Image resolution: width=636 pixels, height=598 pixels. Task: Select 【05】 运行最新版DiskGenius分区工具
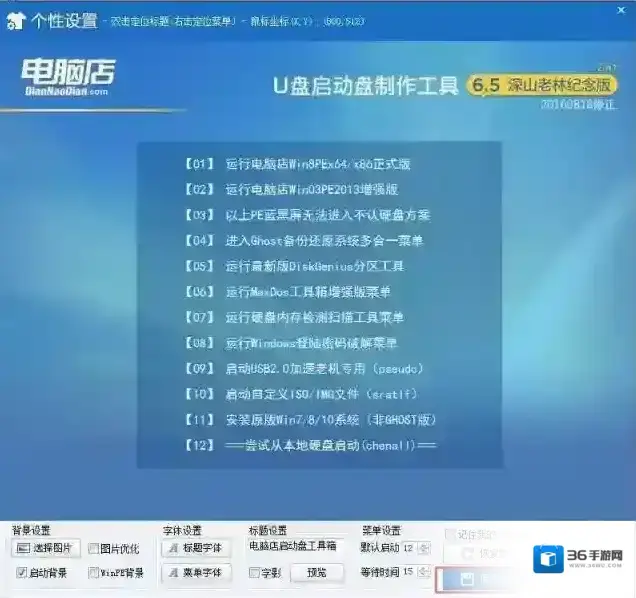(x=294, y=266)
